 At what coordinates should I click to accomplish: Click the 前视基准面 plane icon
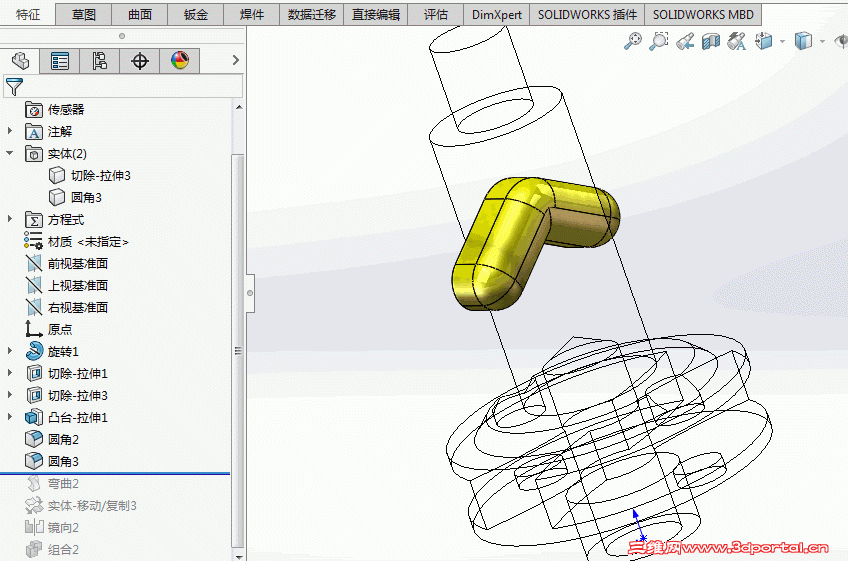(34, 263)
